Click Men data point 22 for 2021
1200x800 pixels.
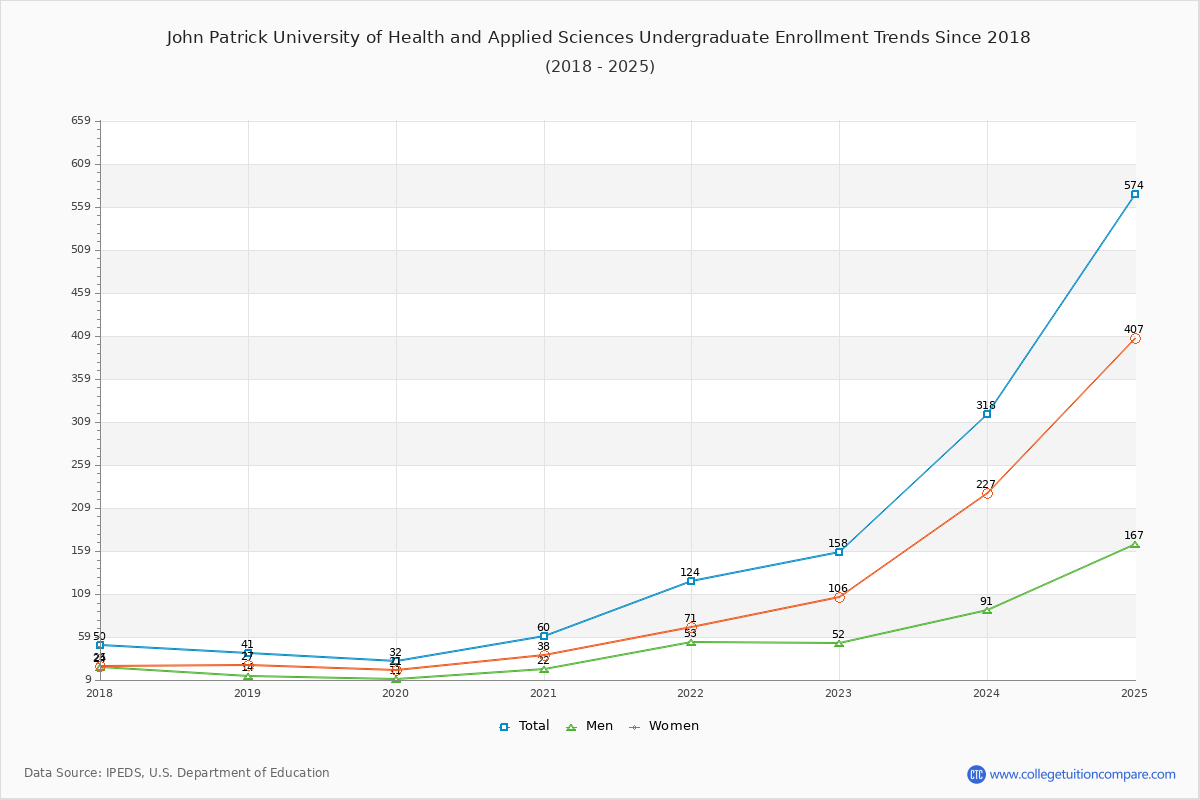[544, 669]
